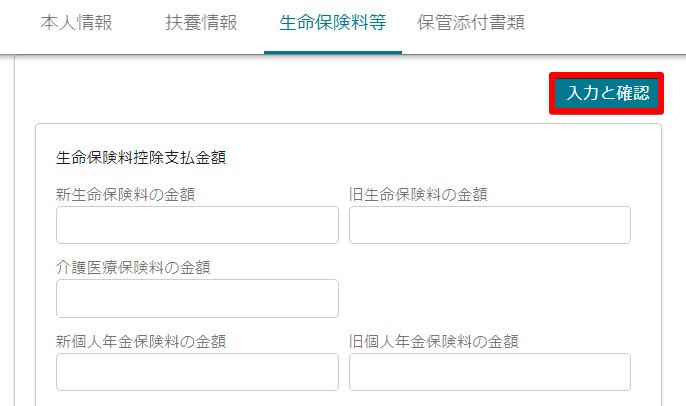The height and width of the screenshot is (406, 686).
Task: Activate the 旧個人年金保険料の金額 input field
Action: coord(490,372)
